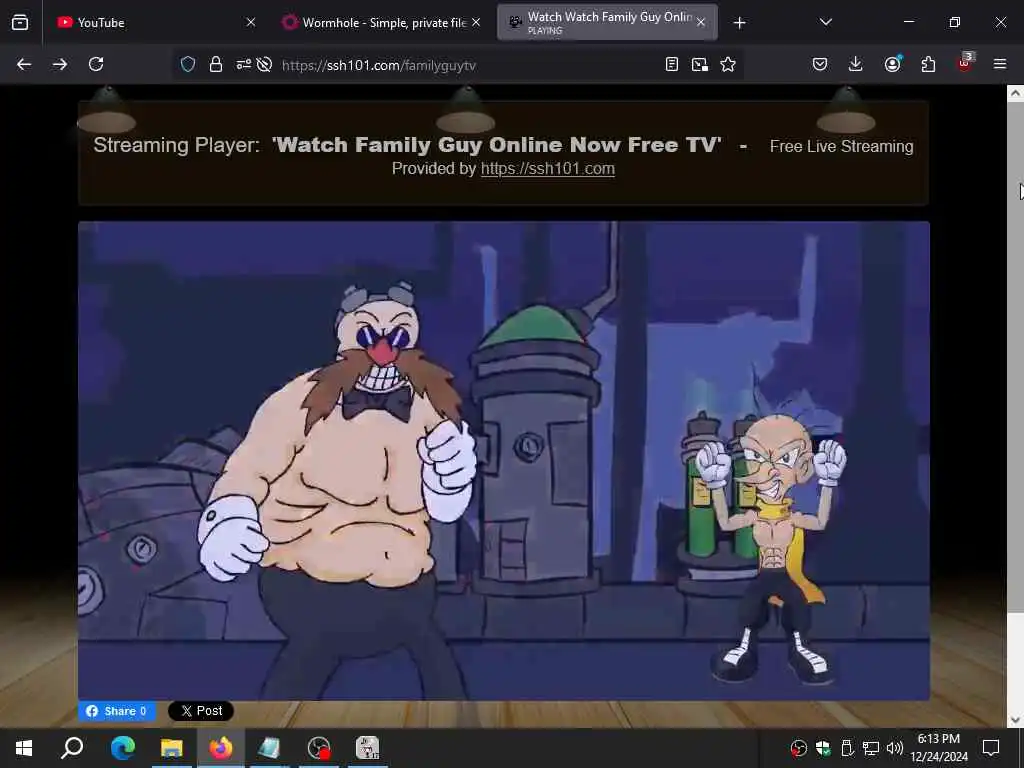The image size is (1024, 768).
Task: Open the Firefox application menu
Action: point(999,64)
